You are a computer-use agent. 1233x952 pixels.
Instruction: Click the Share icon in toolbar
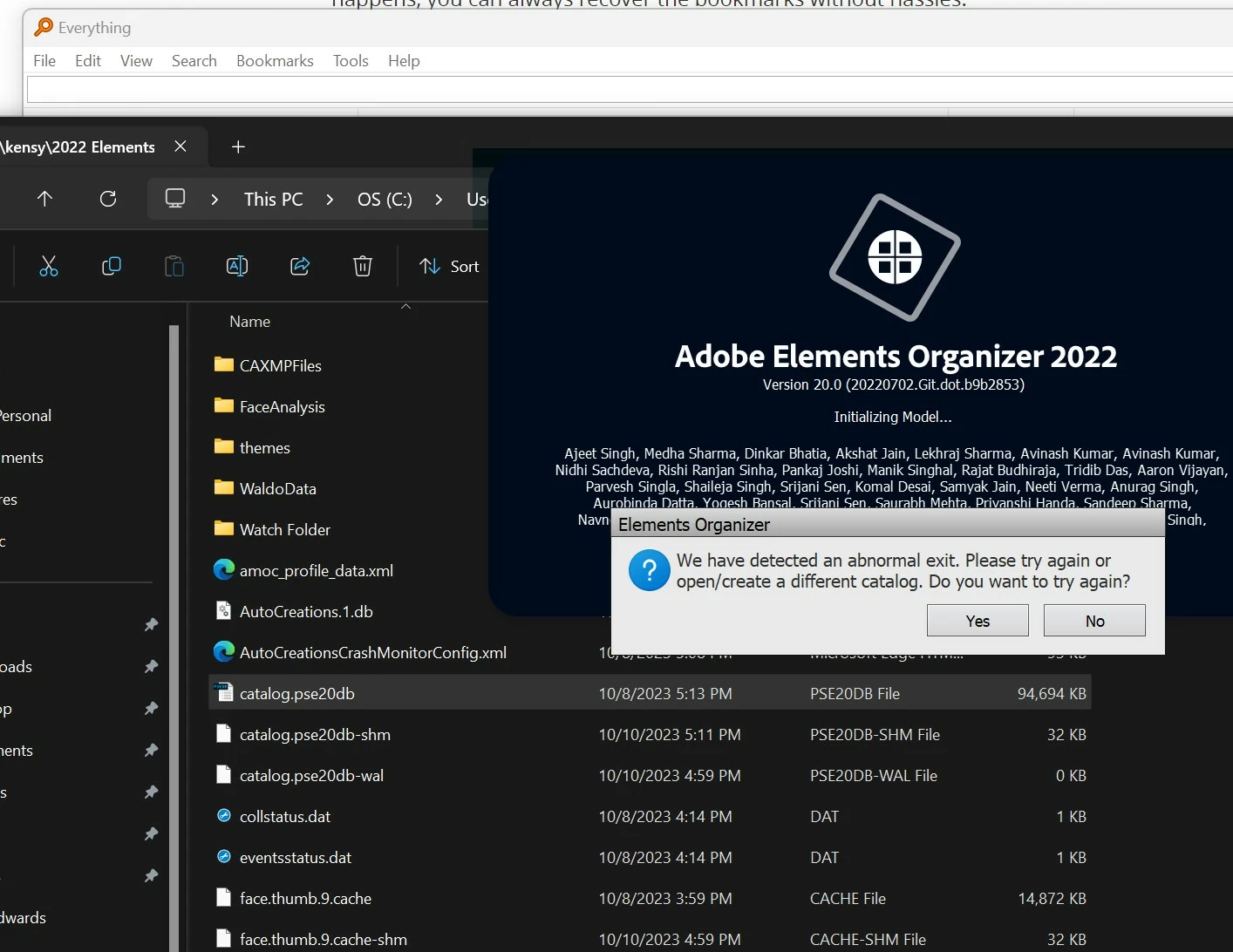click(300, 266)
